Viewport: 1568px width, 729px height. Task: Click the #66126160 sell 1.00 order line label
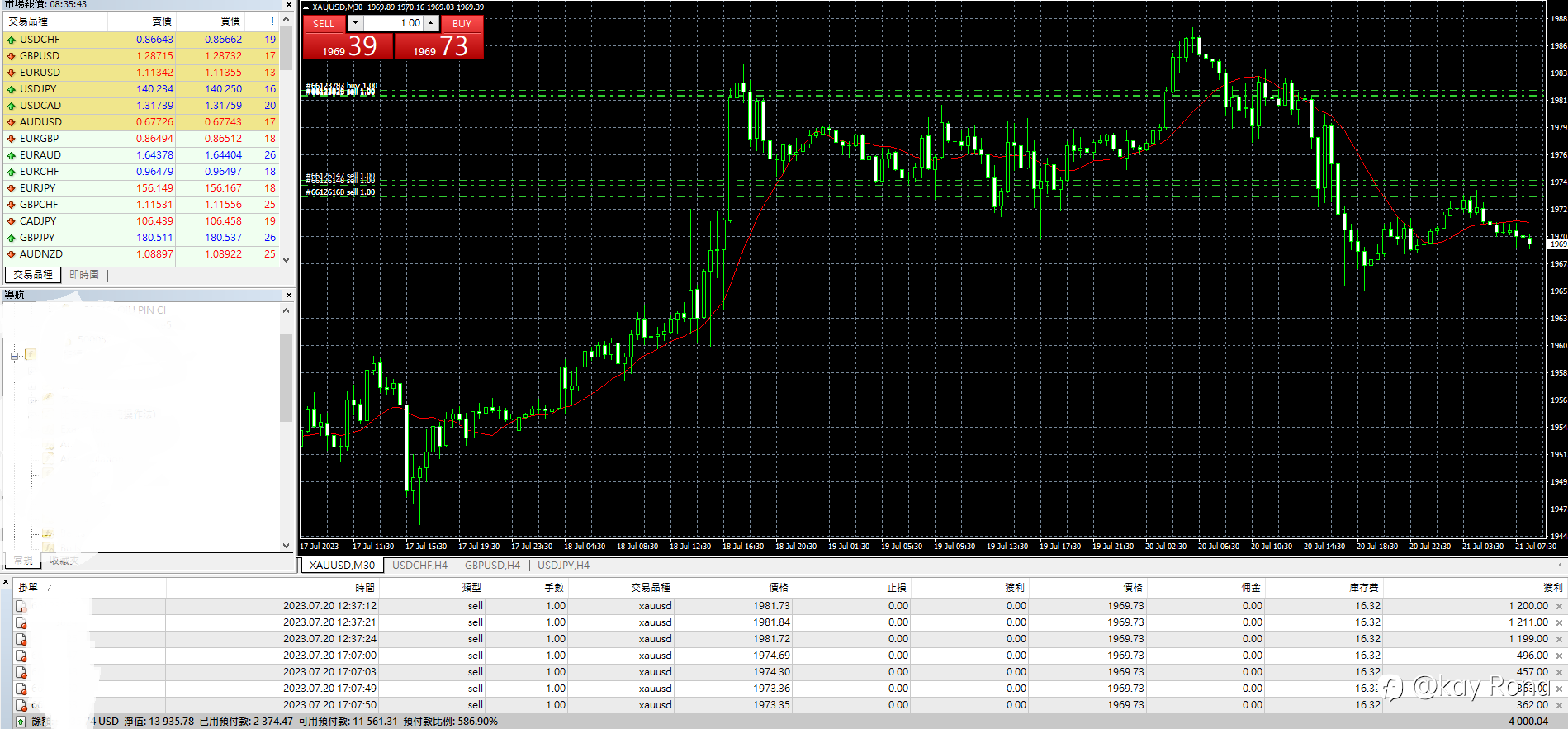[x=340, y=192]
